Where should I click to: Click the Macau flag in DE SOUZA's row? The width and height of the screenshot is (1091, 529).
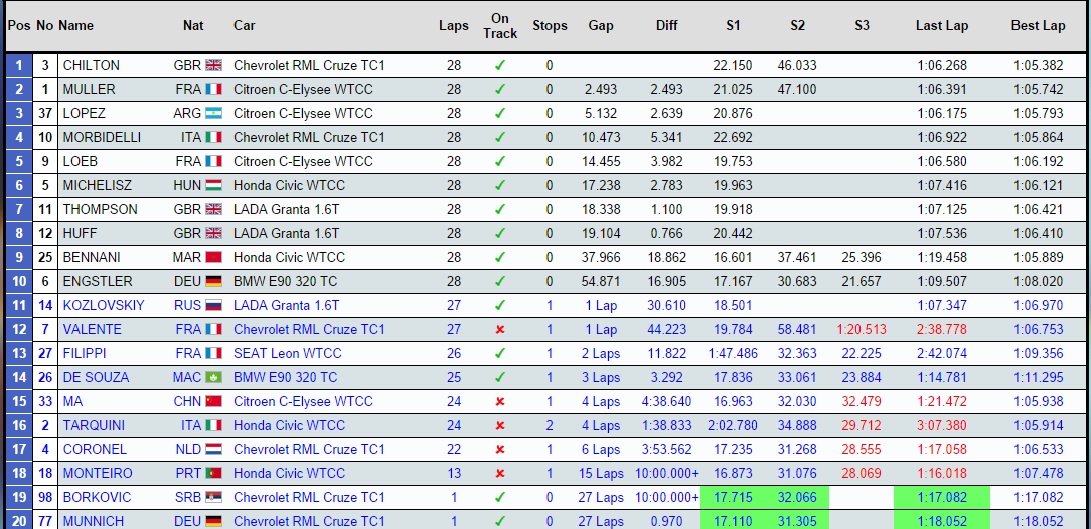point(213,377)
